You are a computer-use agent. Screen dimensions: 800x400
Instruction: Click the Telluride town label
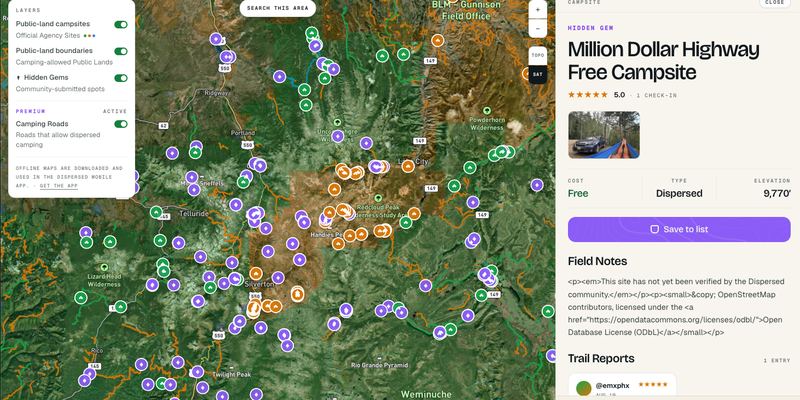tap(193, 214)
